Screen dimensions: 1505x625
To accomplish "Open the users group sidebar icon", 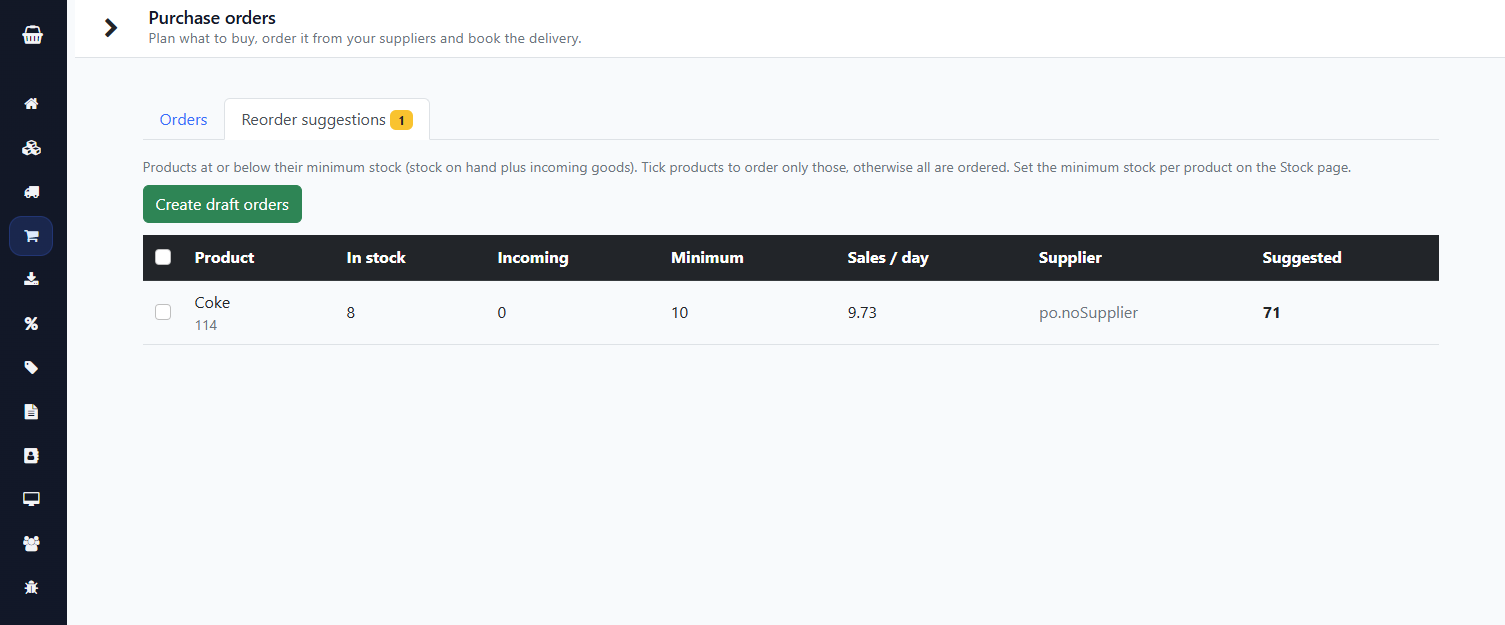I will pyautogui.click(x=31, y=543).
